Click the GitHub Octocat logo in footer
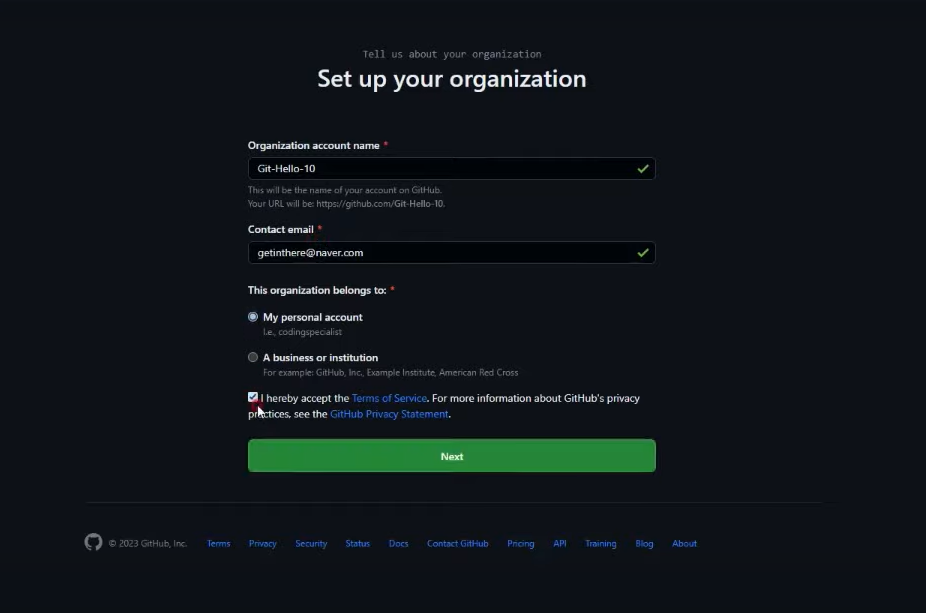Image resolution: width=926 pixels, height=613 pixels. pyautogui.click(x=93, y=542)
